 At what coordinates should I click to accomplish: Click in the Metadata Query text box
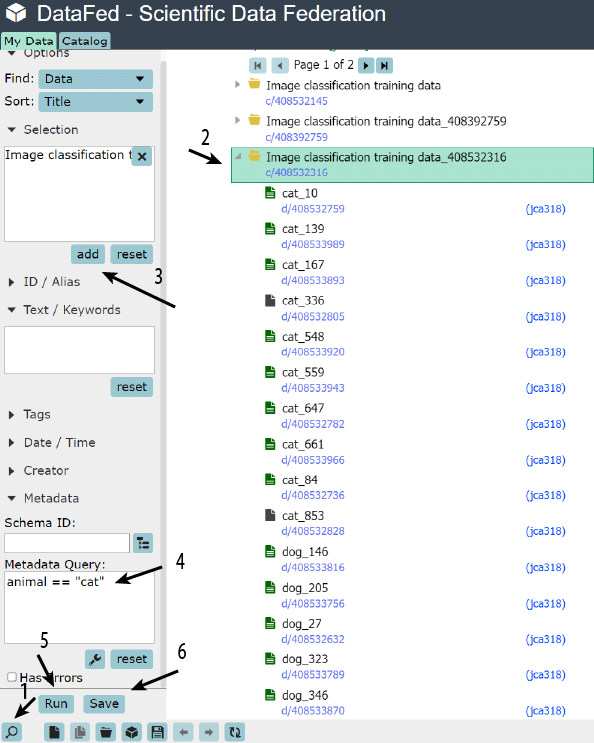80,607
